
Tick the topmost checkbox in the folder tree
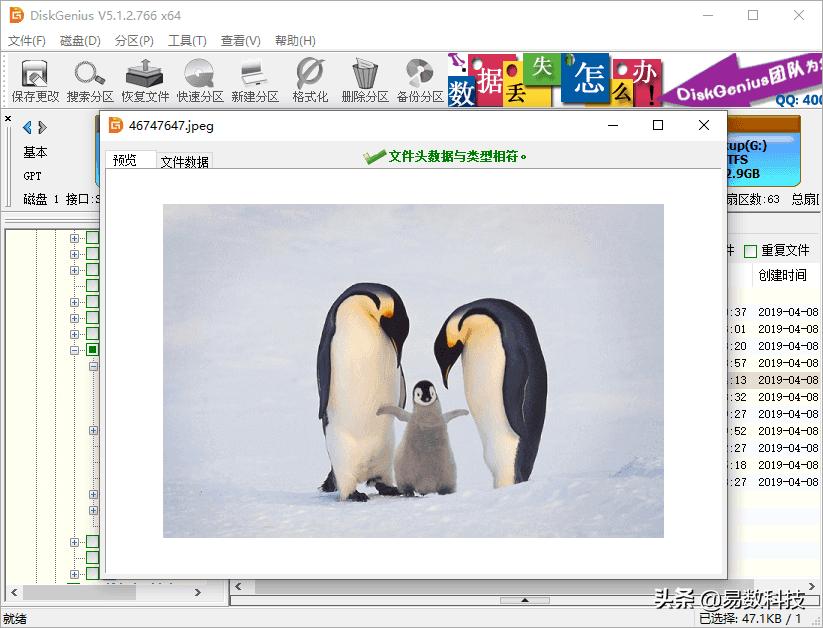coord(92,238)
